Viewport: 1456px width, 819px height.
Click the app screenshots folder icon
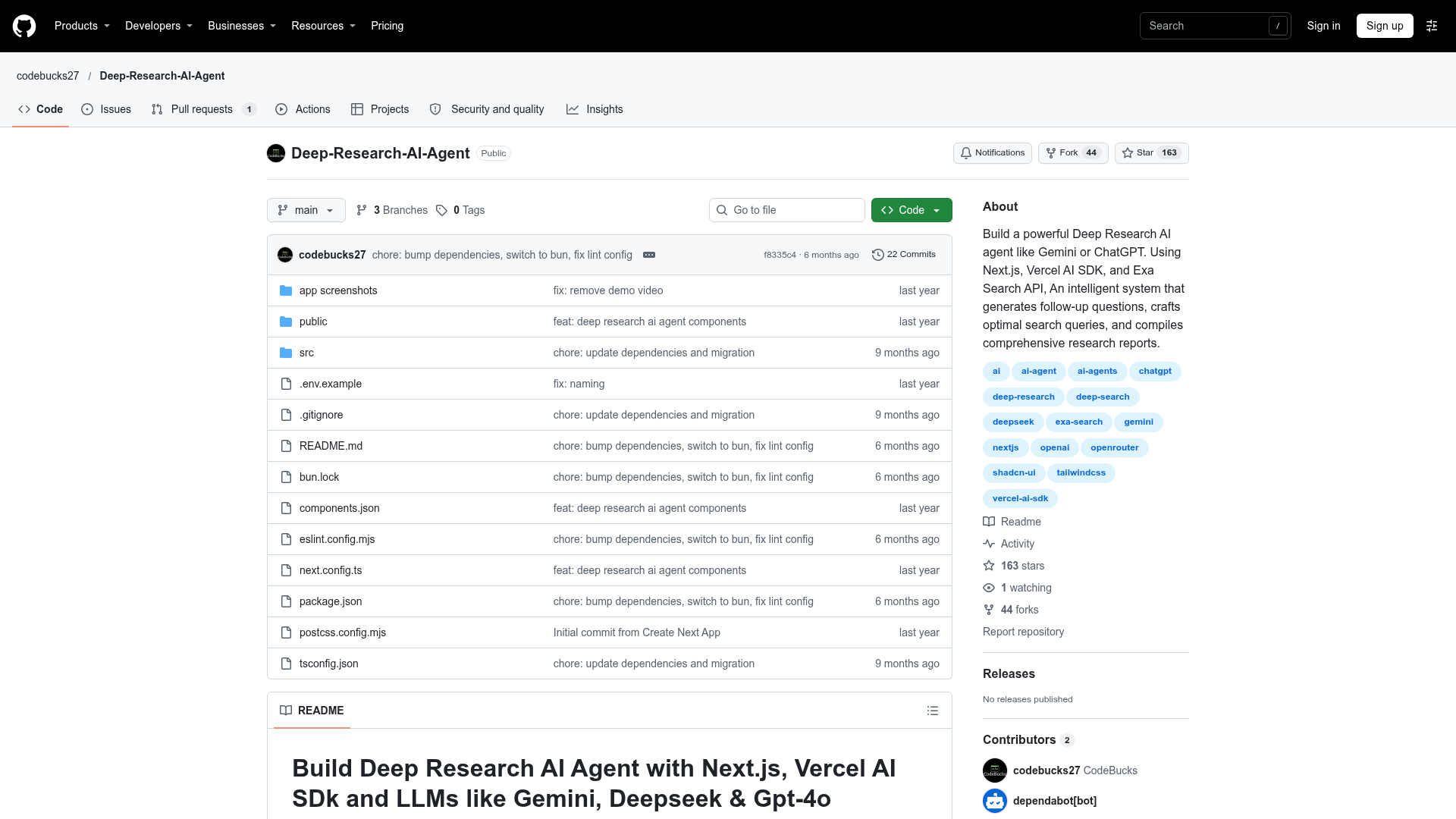point(286,290)
